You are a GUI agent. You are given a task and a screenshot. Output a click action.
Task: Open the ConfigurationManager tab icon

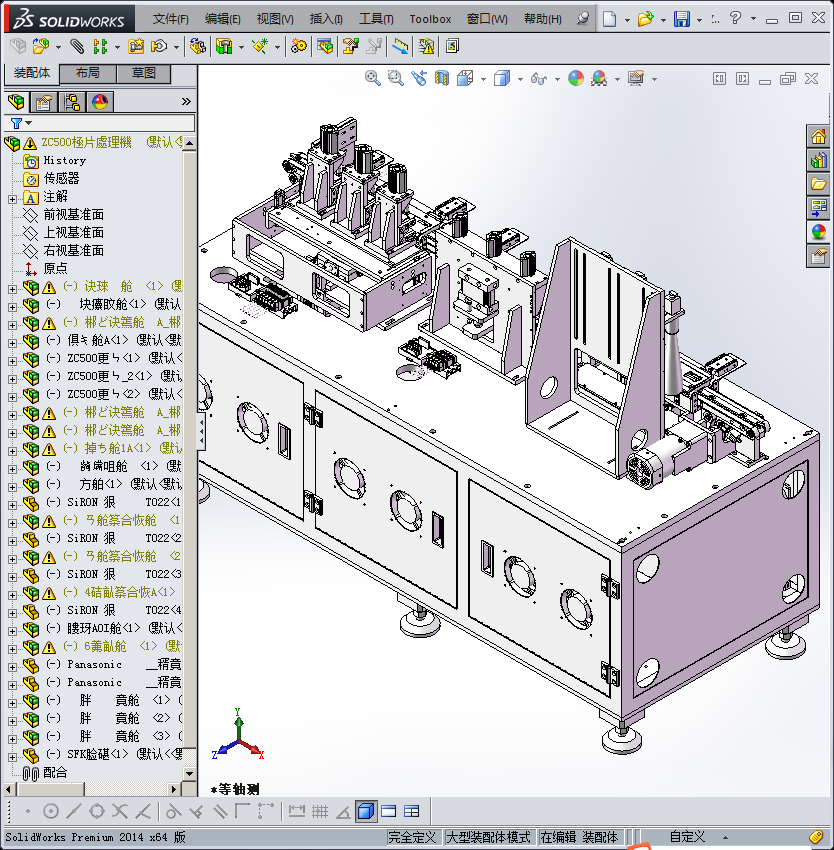point(72,102)
